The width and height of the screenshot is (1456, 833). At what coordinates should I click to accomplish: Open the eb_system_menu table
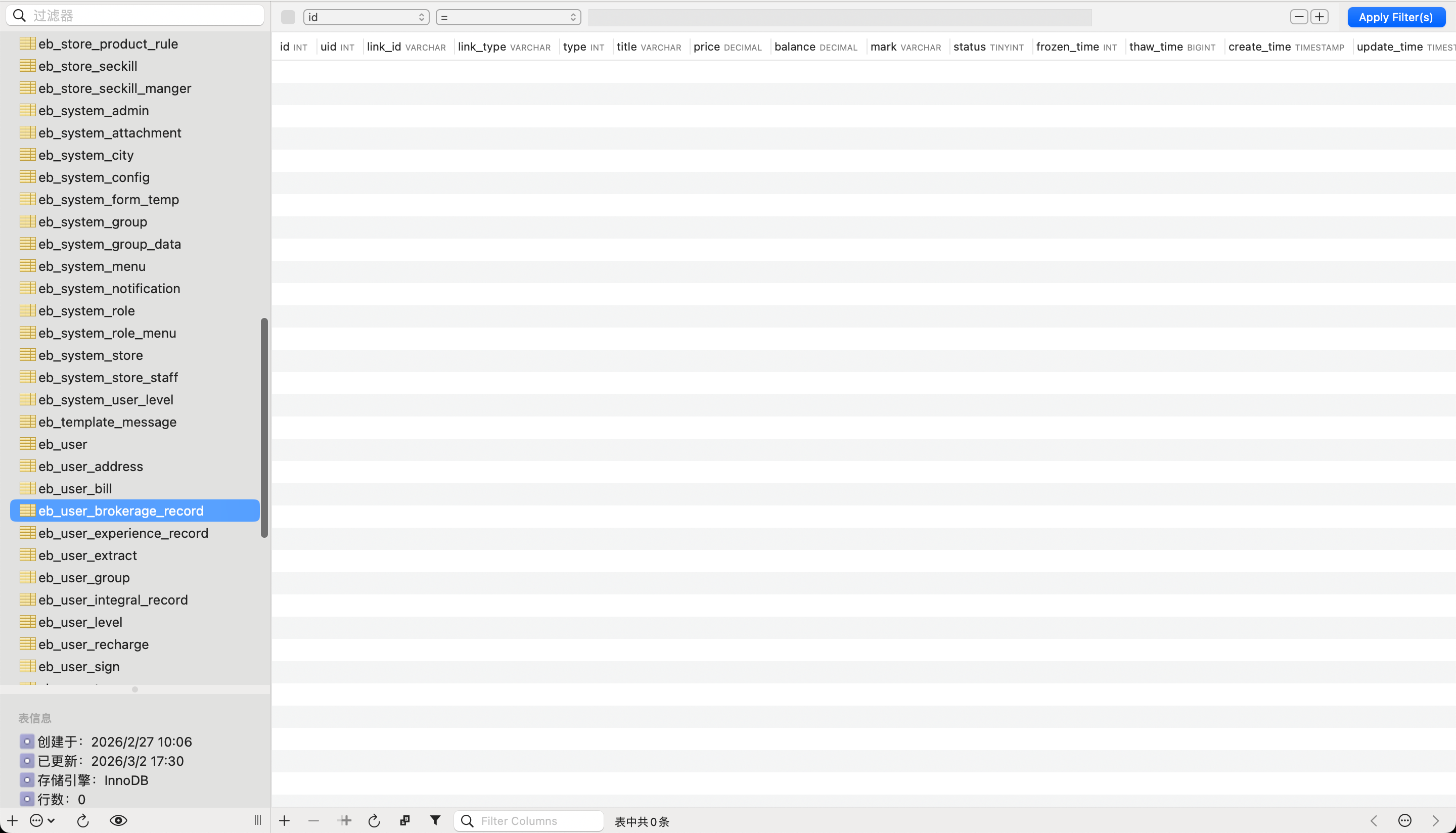tap(92, 266)
